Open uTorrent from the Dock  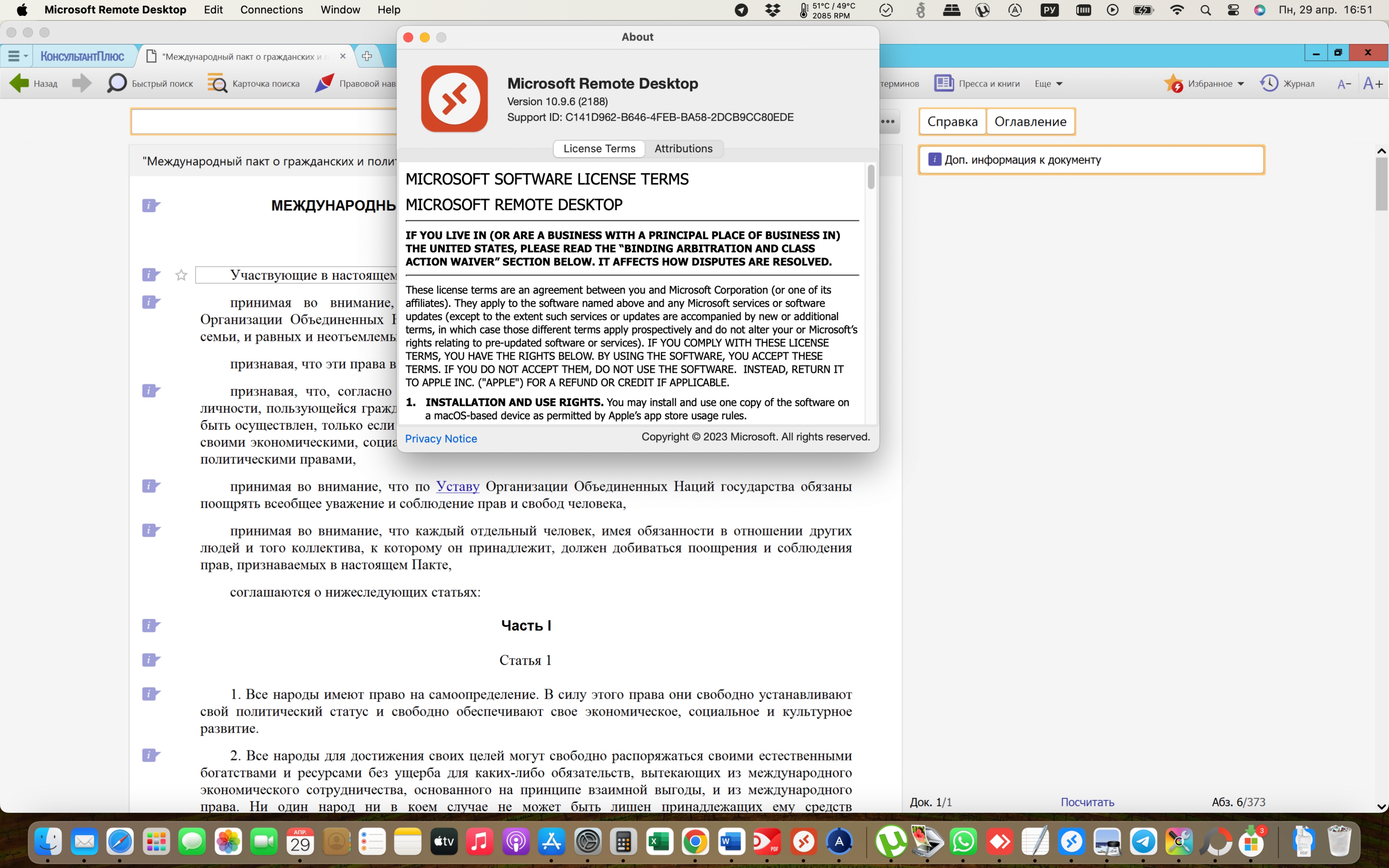[891, 842]
